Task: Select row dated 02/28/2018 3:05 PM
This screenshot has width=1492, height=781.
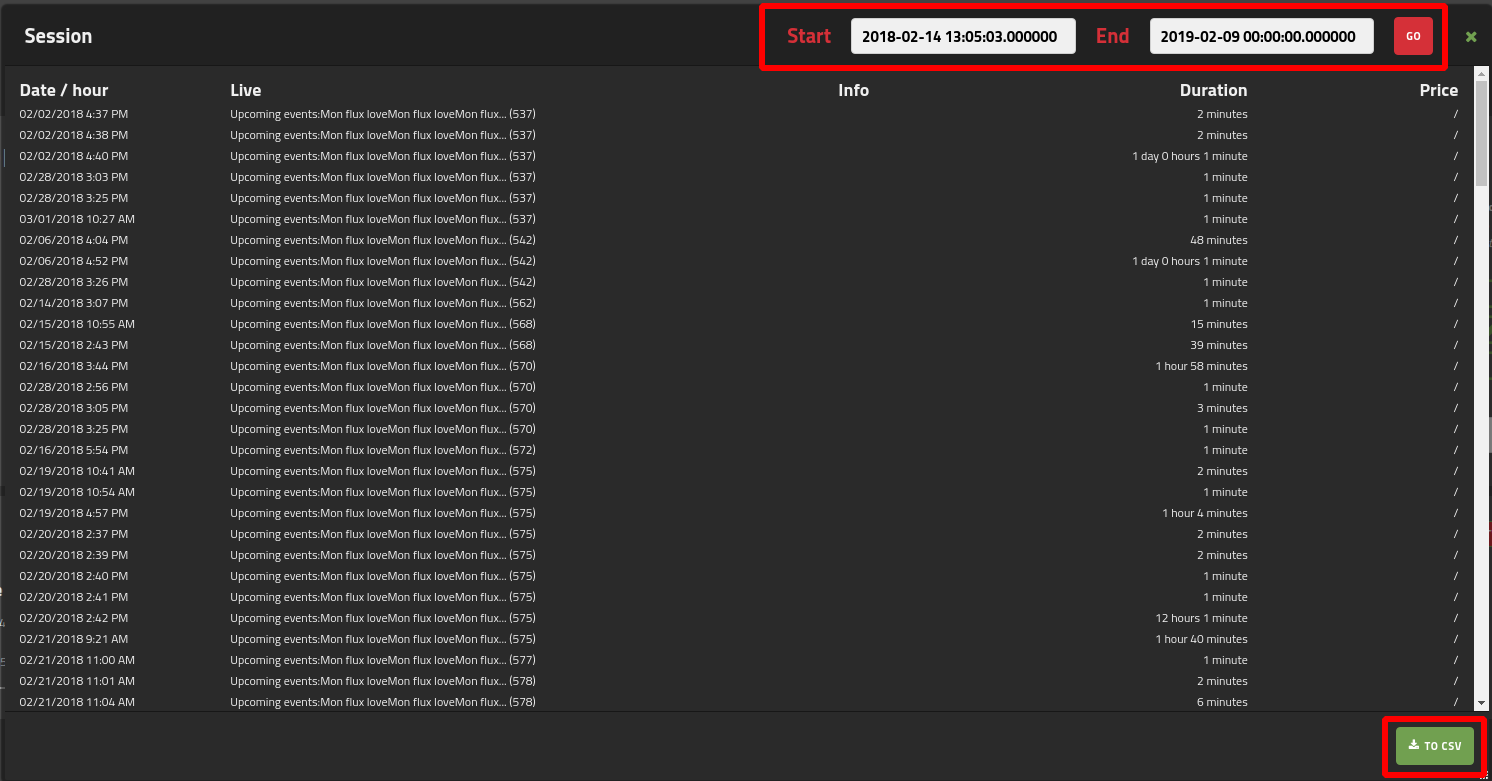Action: [739, 408]
